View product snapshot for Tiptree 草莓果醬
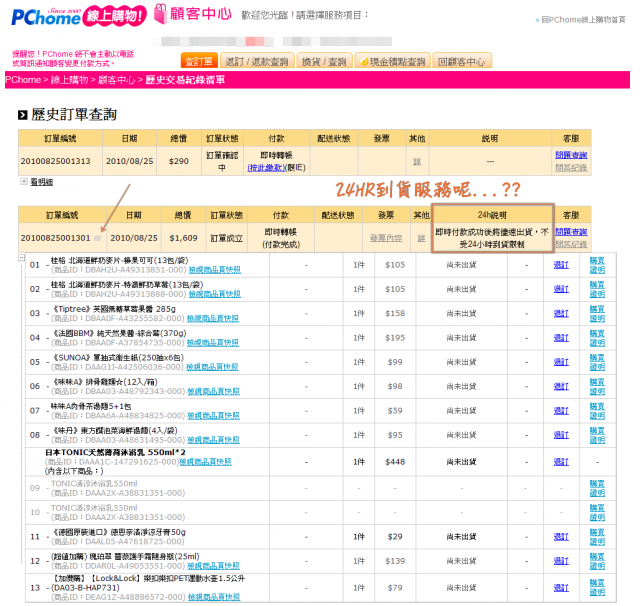The image size is (640, 606). [x=213, y=318]
